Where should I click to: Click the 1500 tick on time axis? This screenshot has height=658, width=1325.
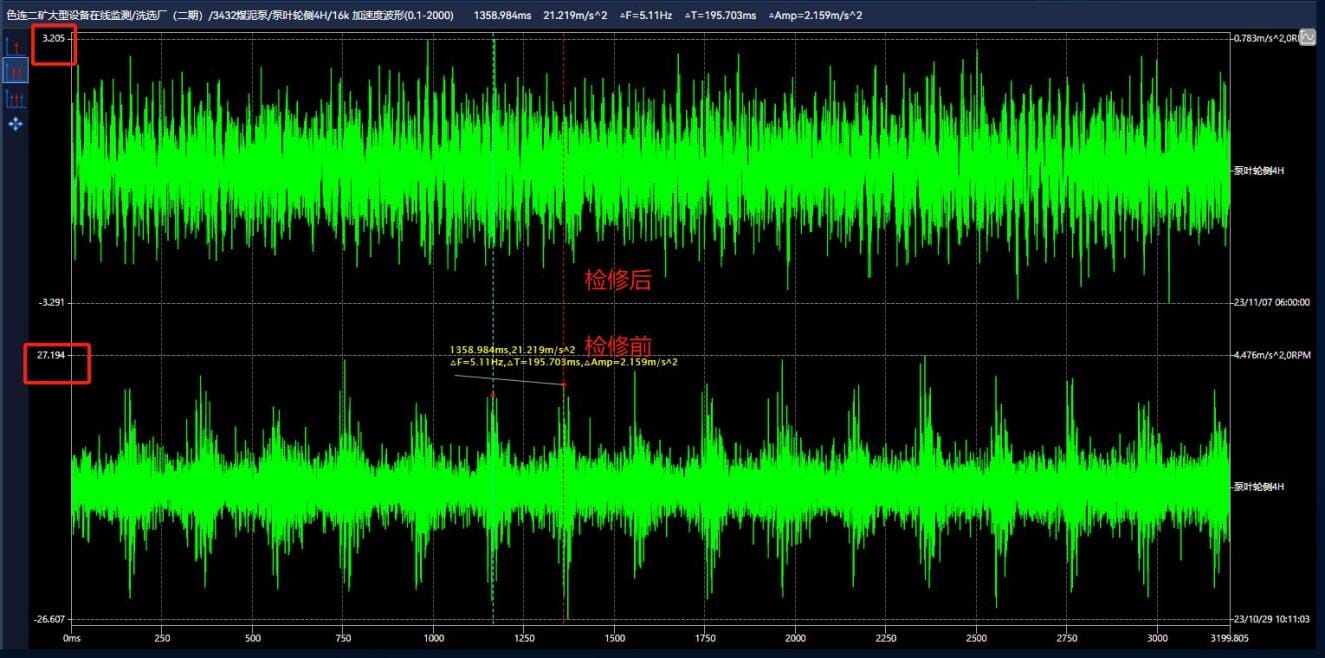(614, 637)
